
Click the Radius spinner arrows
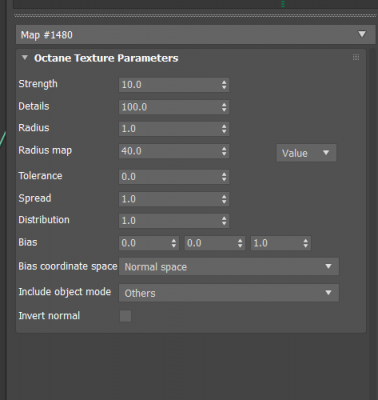pyautogui.click(x=224, y=129)
